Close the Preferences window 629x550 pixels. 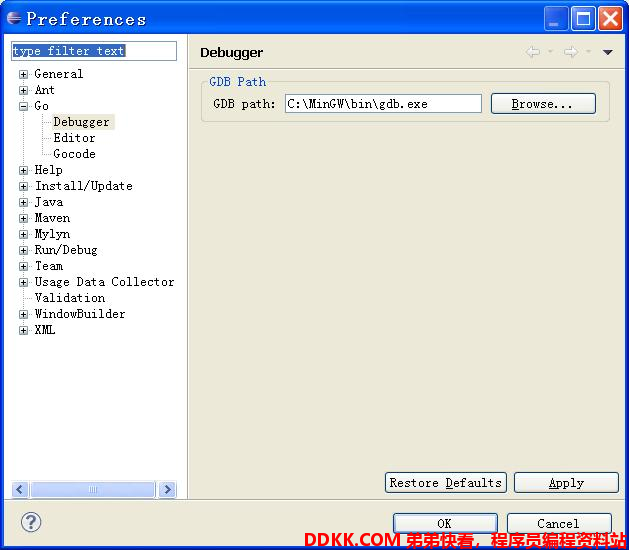point(610,19)
